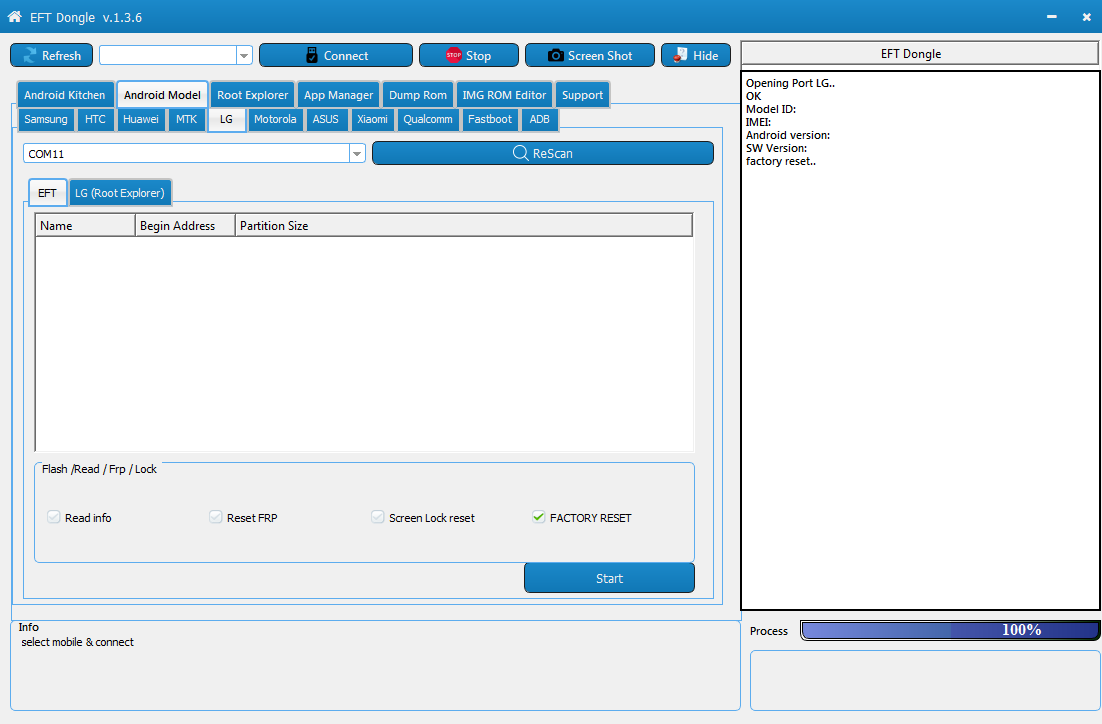This screenshot has height=724, width=1102.
Task: Switch to the Huawei tab
Action: pyautogui.click(x=141, y=119)
